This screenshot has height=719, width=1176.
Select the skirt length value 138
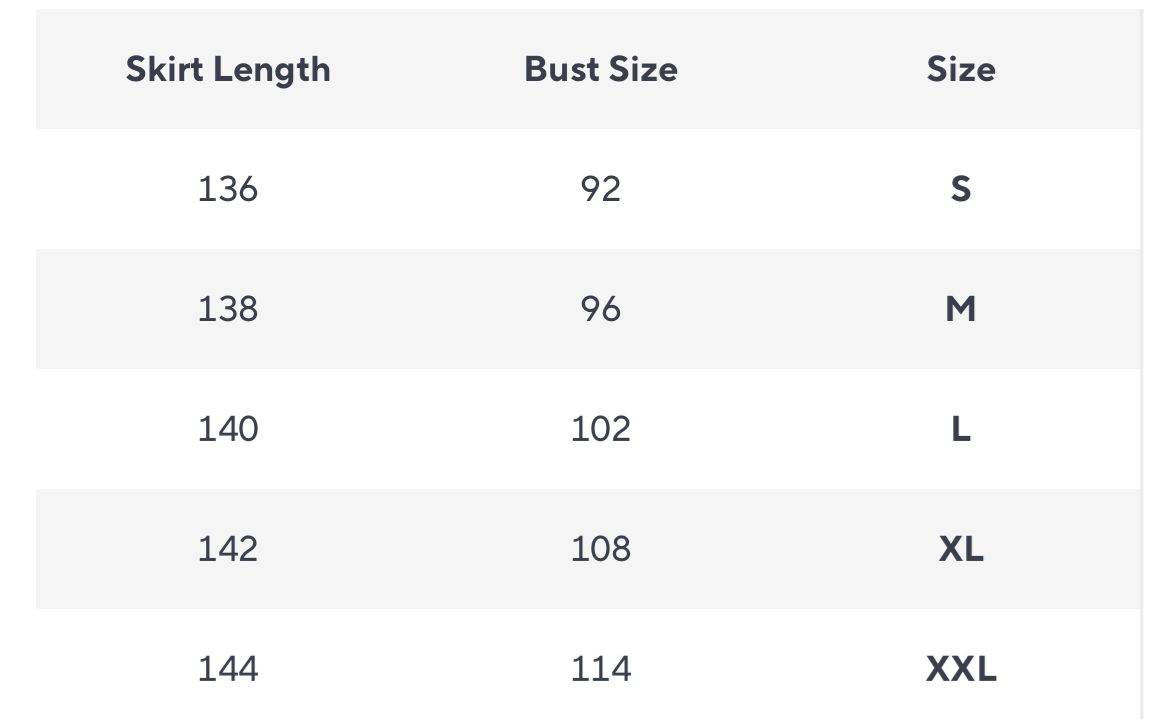pos(228,309)
